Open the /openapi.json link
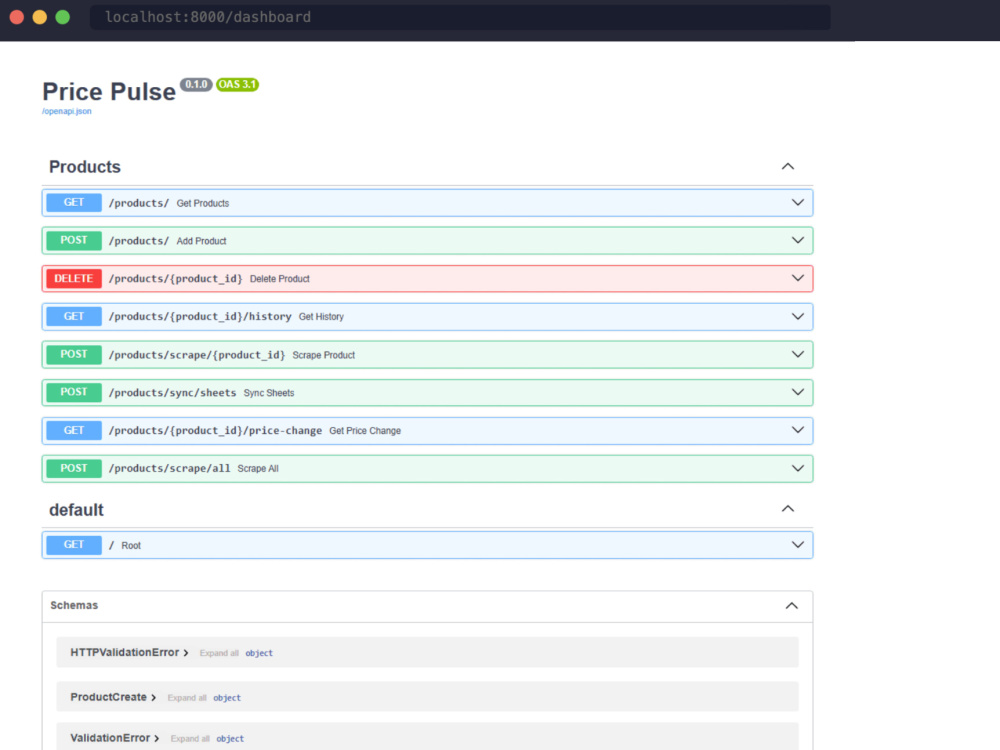The height and width of the screenshot is (750, 1000). point(66,111)
